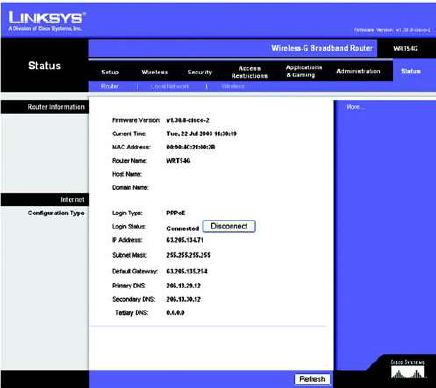436x388 pixels.
Task: Click the Router Information section header
Action: click(56, 107)
